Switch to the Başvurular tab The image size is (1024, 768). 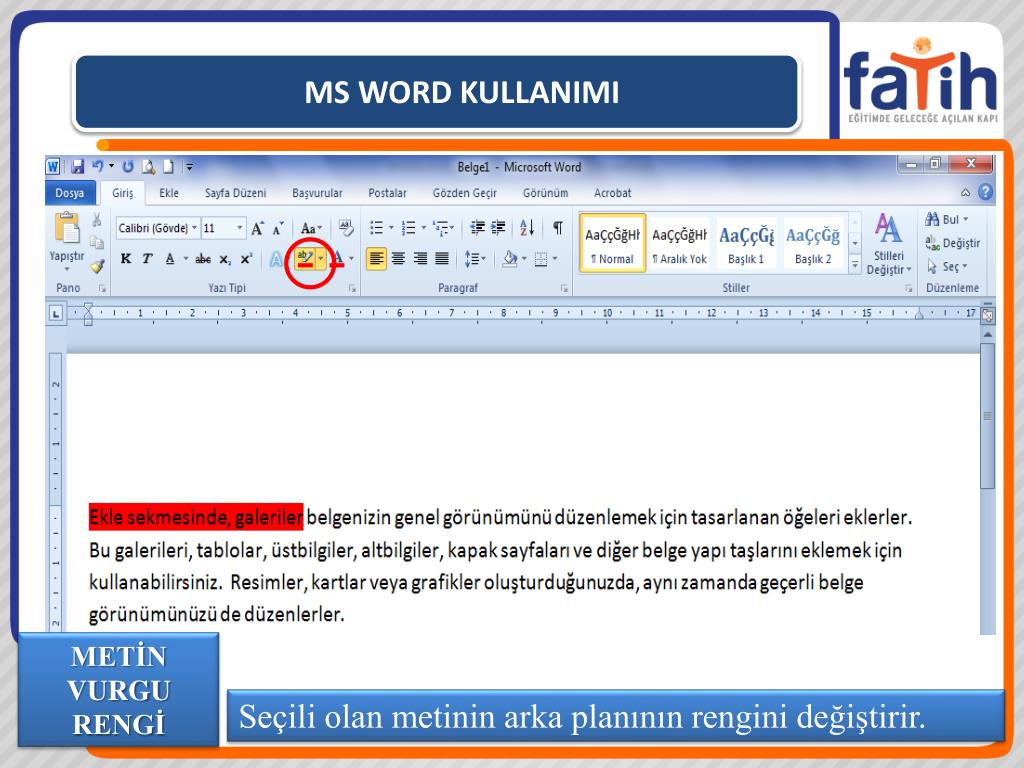point(317,193)
